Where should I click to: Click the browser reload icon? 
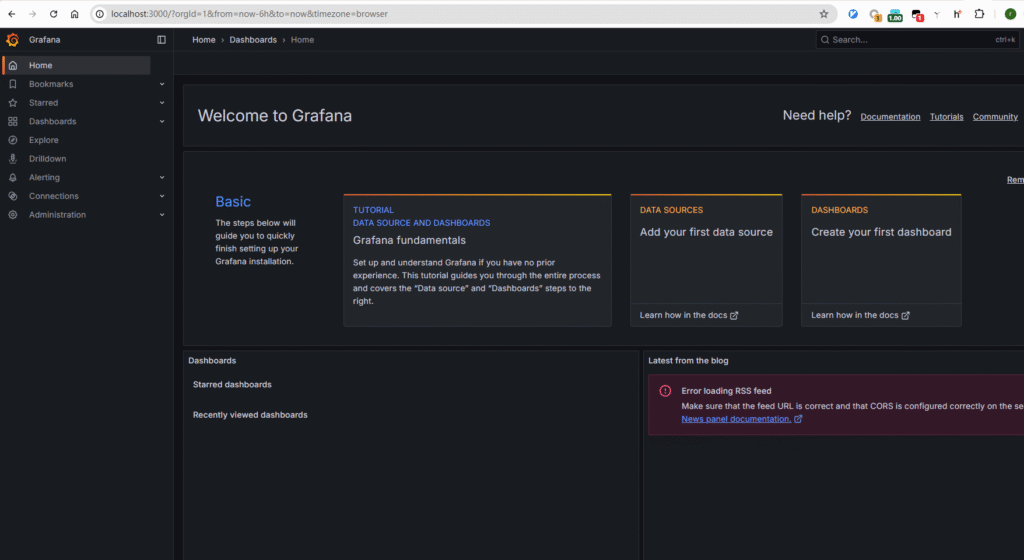(53, 14)
